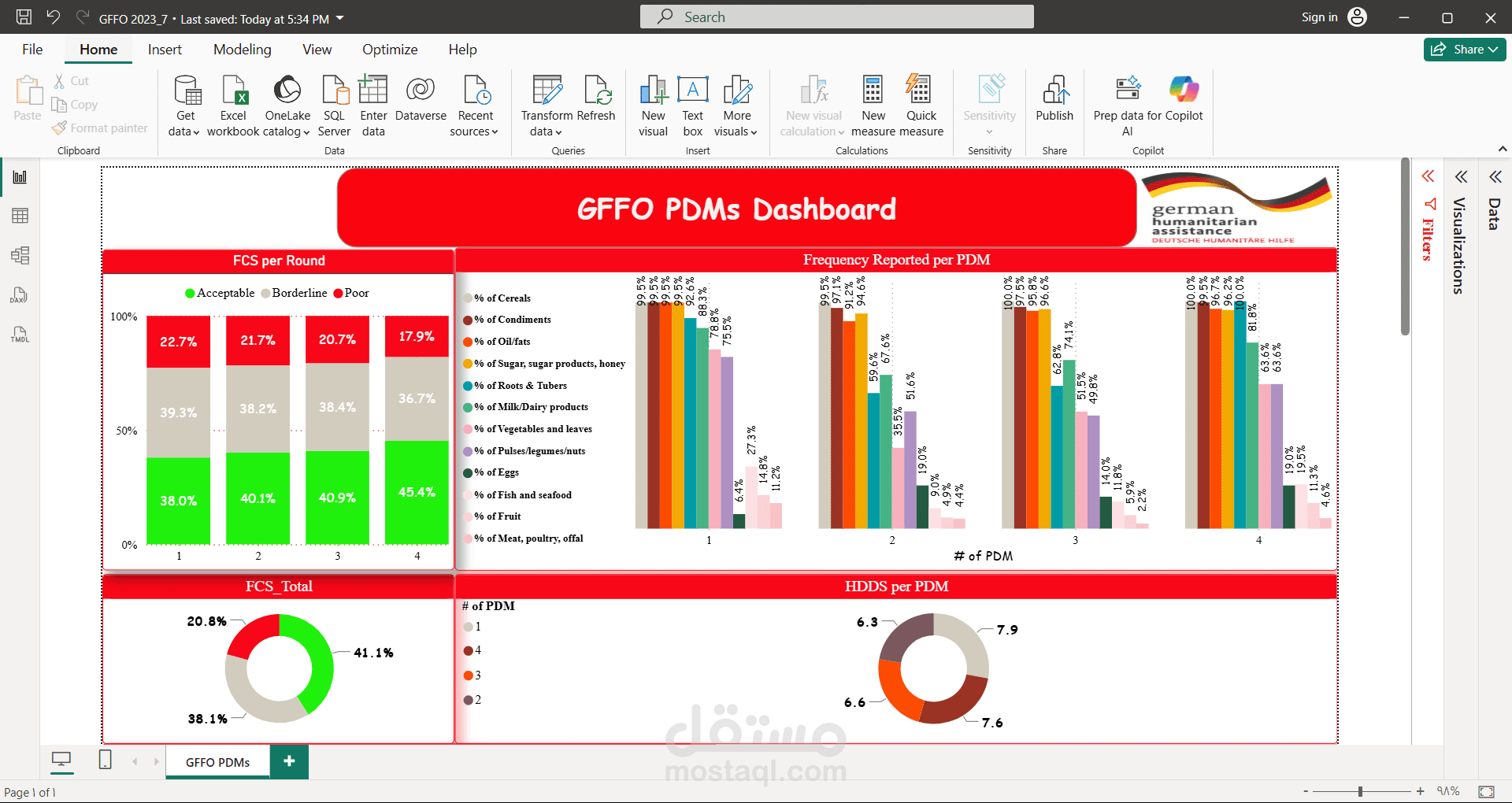
Task: Click the % of Cereals legend item
Action: tap(497, 298)
